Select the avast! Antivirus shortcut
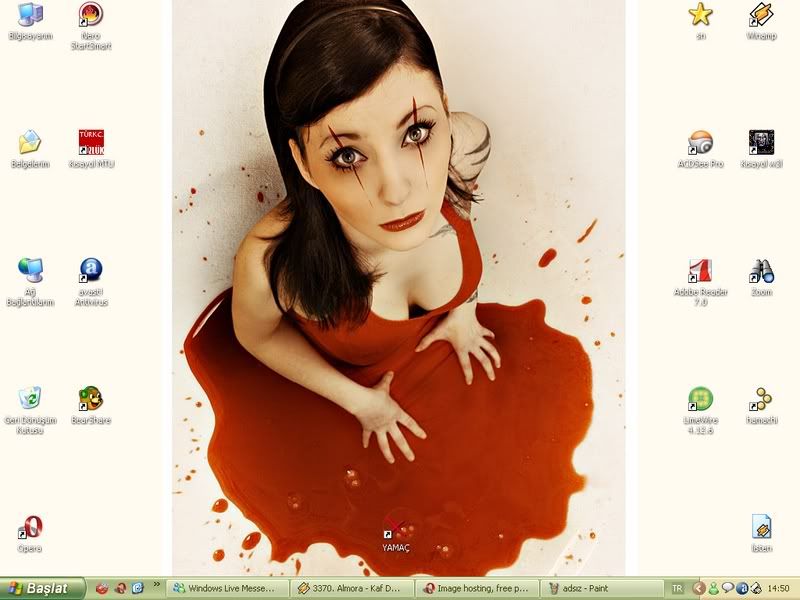The height and width of the screenshot is (600, 800). (x=91, y=272)
